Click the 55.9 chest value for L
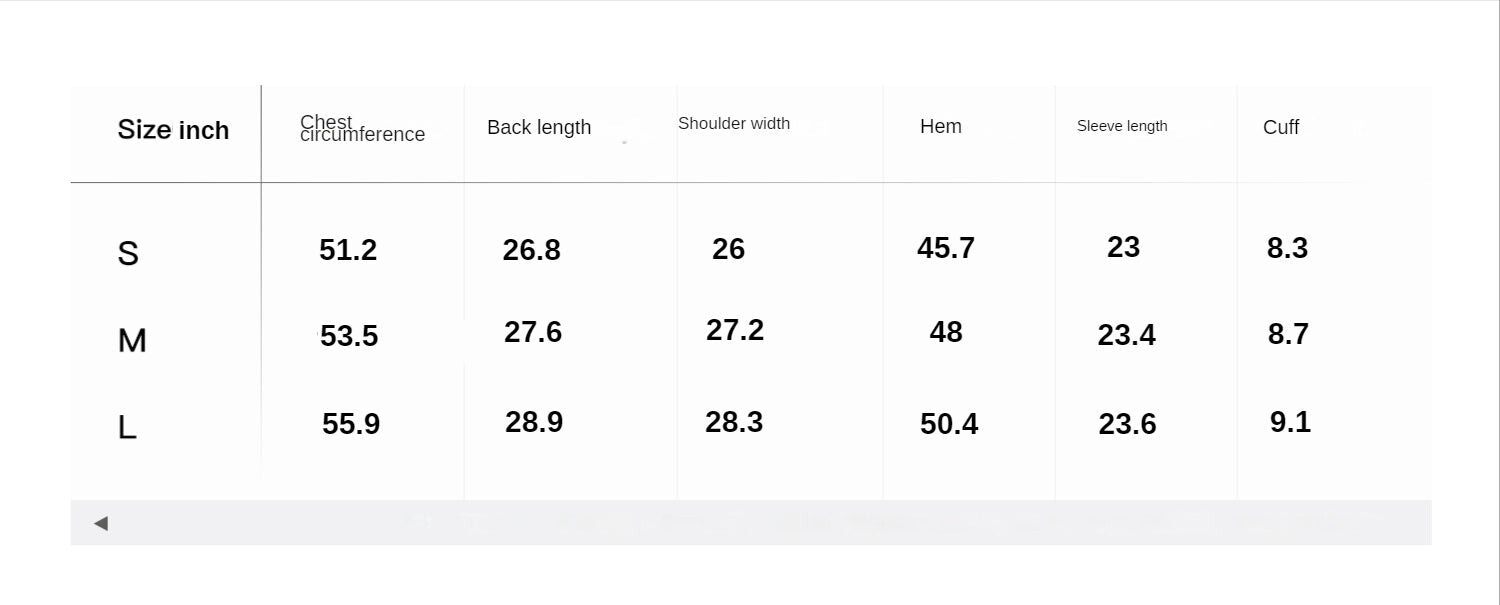This screenshot has width=1500, height=605. click(x=351, y=424)
